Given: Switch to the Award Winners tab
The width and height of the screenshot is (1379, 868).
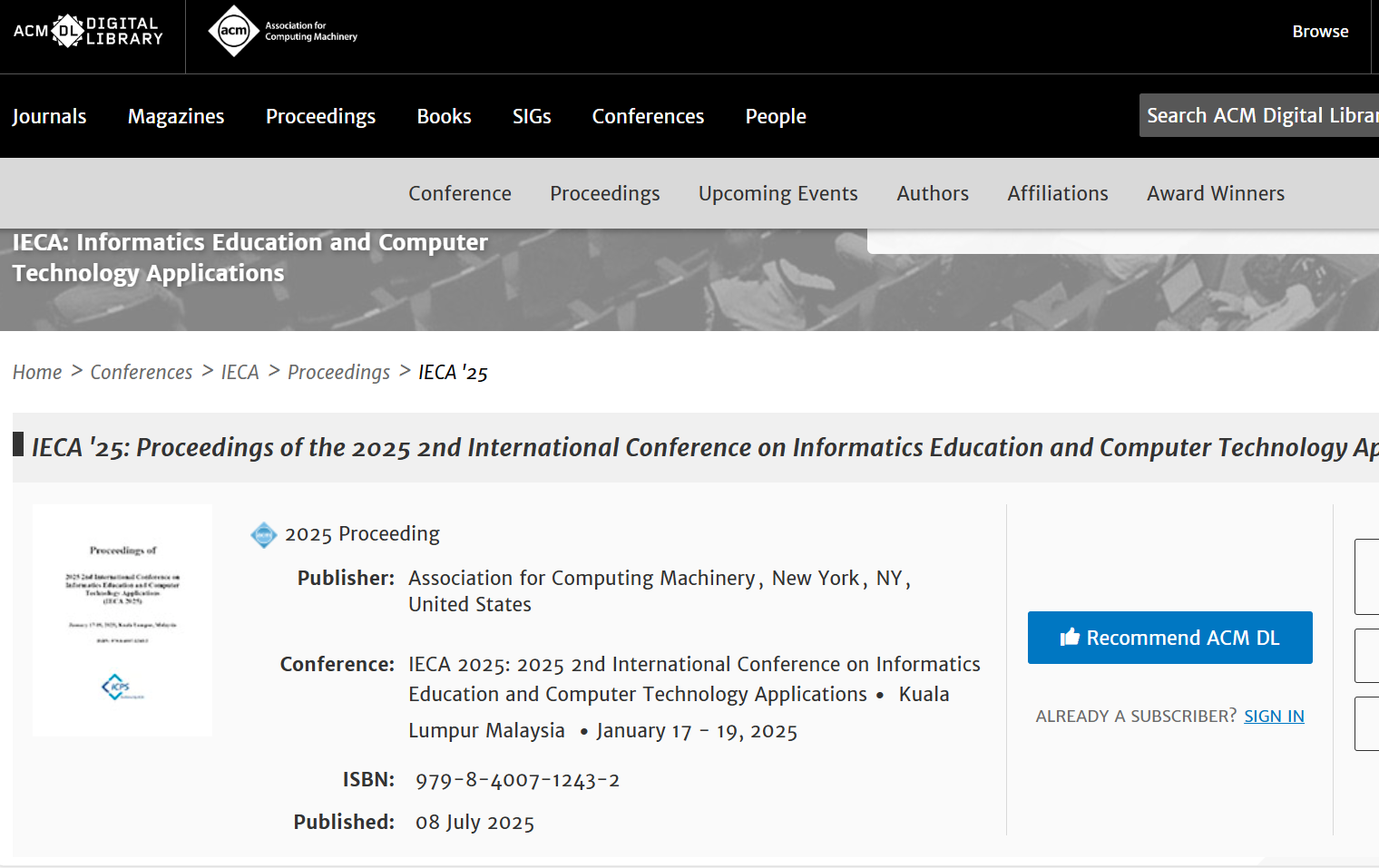Looking at the screenshot, I should pos(1216,193).
